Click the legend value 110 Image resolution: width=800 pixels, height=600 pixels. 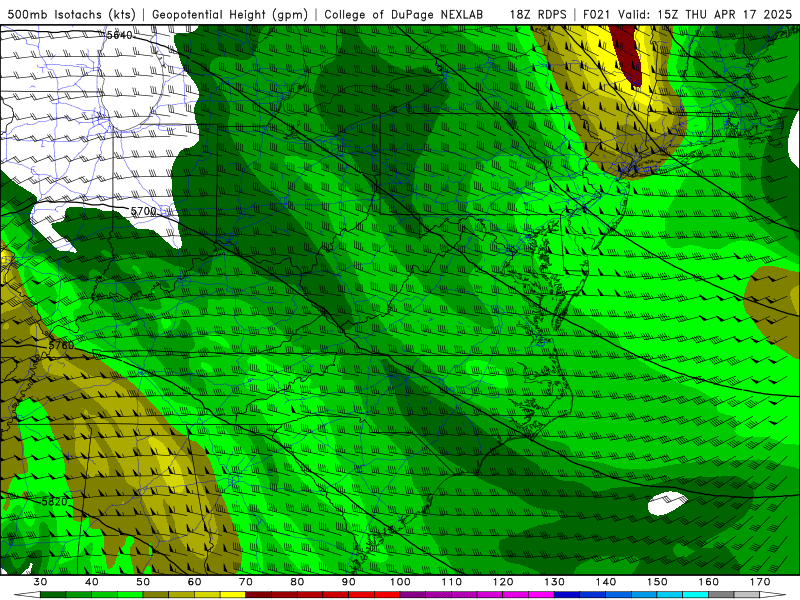click(x=452, y=582)
